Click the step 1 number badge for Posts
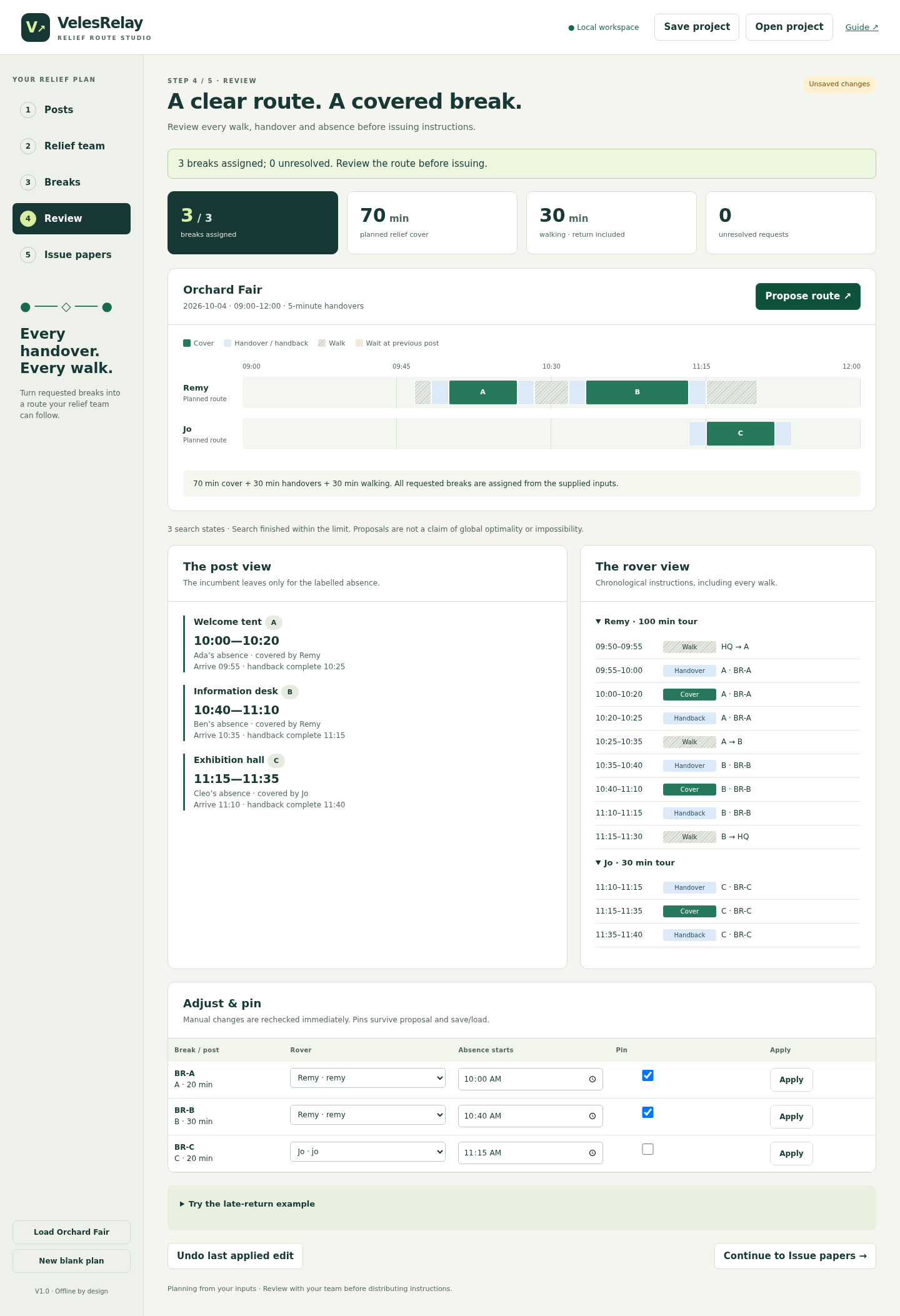The height and width of the screenshot is (1316, 900). click(28, 110)
